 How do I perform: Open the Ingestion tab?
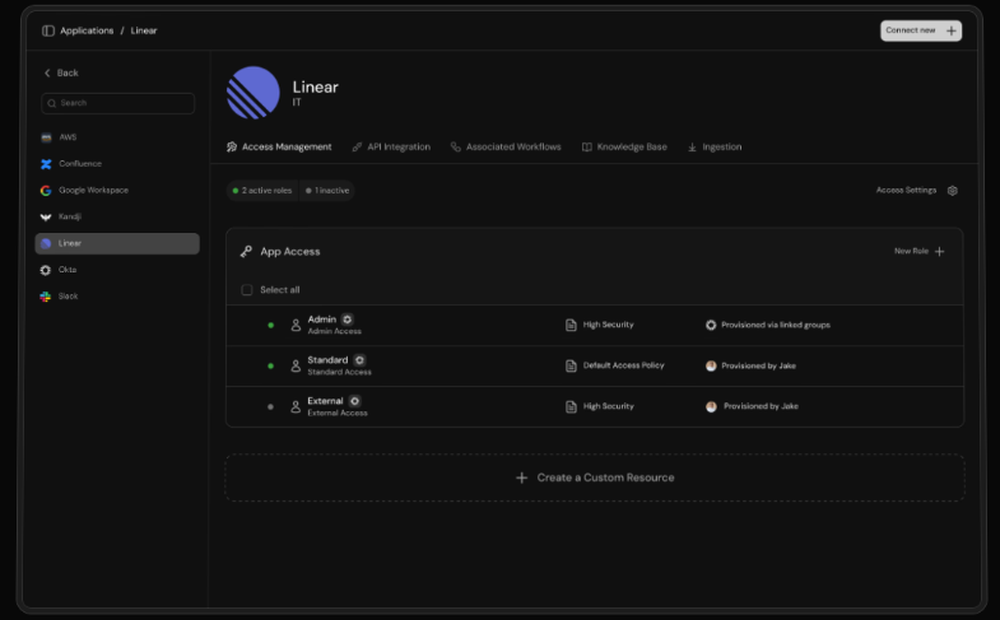coord(714,147)
